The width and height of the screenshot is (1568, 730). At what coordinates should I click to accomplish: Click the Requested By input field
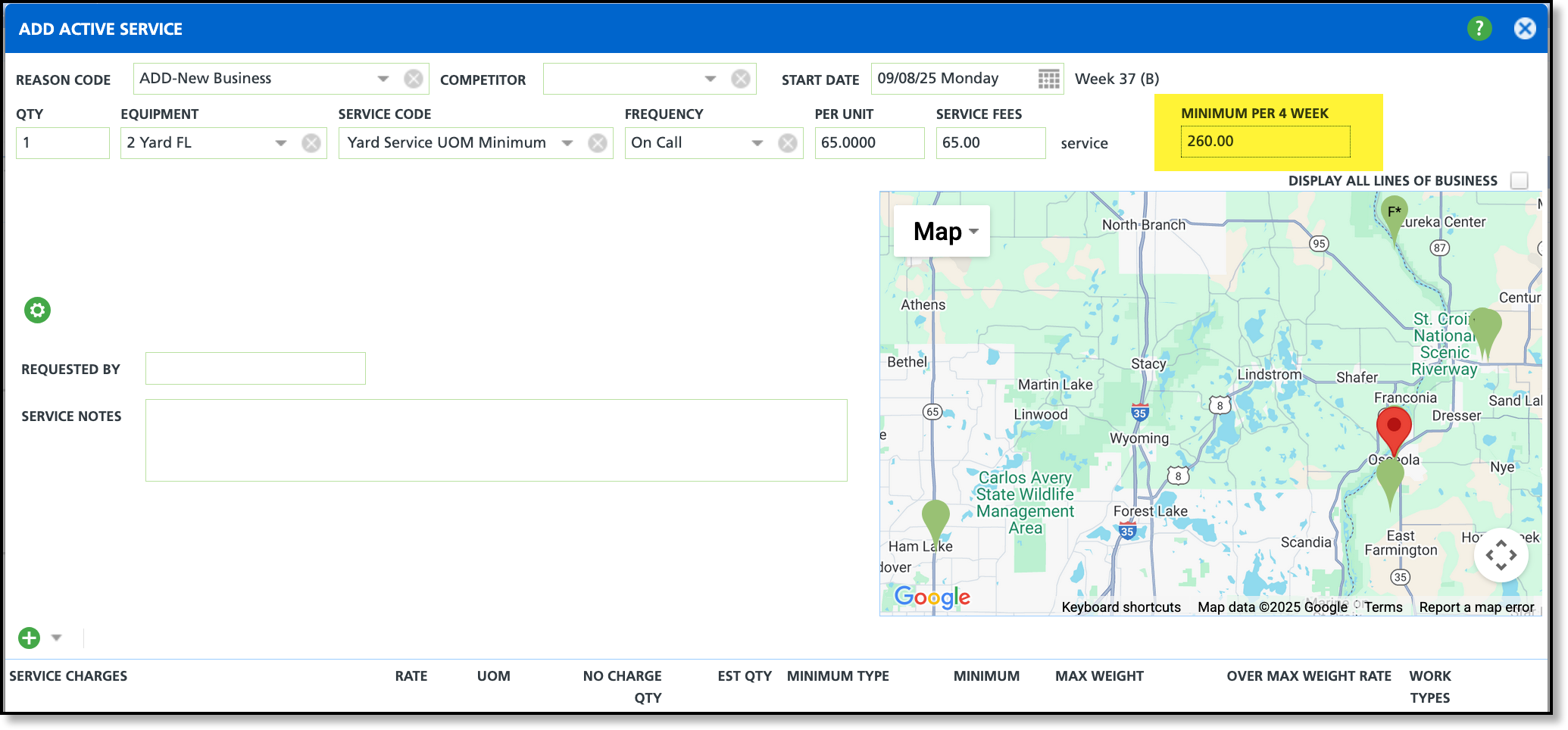coord(255,369)
